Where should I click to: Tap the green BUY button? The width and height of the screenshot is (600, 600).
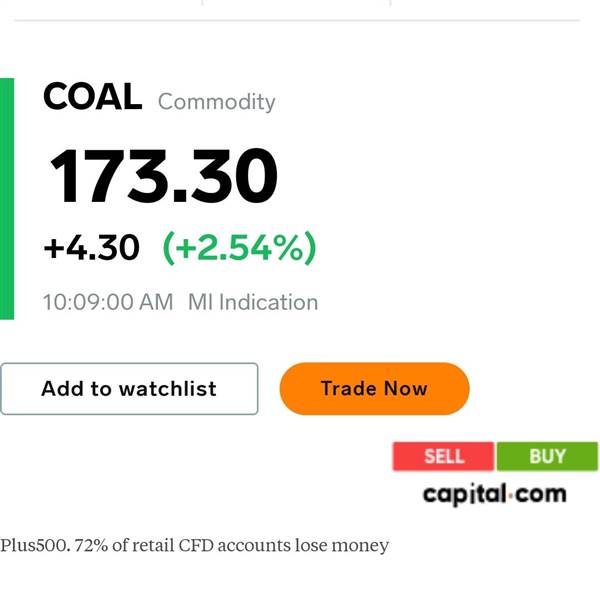(x=547, y=456)
